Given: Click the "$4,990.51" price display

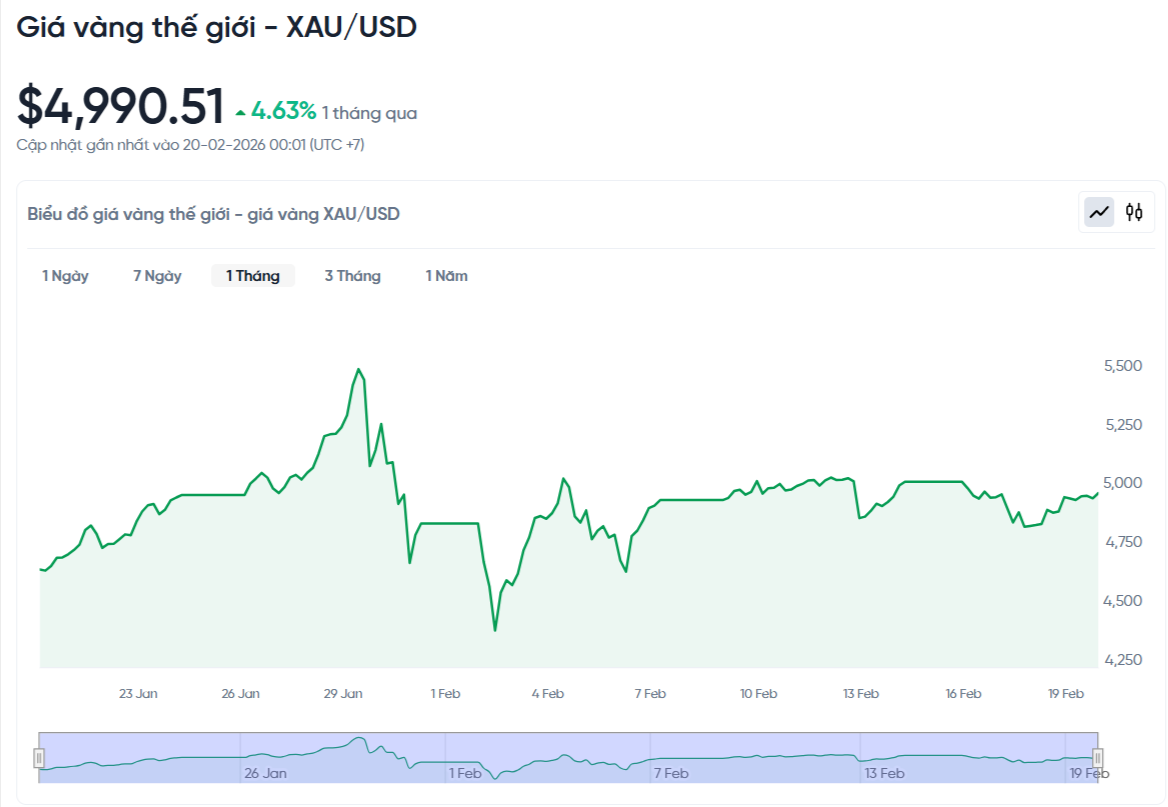Looking at the screenshot, I should coord(120,103).
